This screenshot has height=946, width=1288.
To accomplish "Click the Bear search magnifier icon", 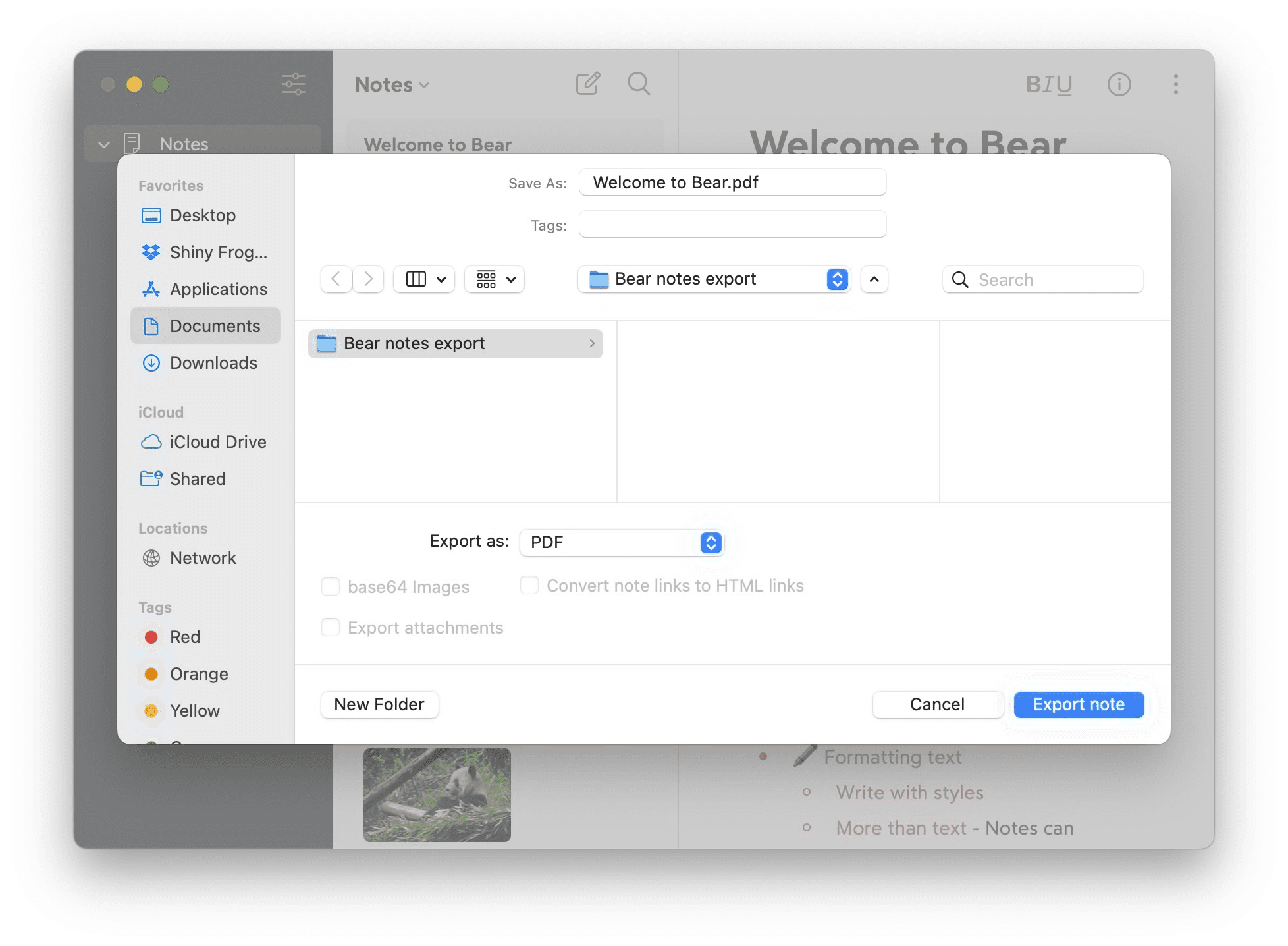I will pyautogui.click(x=638, y=84).
